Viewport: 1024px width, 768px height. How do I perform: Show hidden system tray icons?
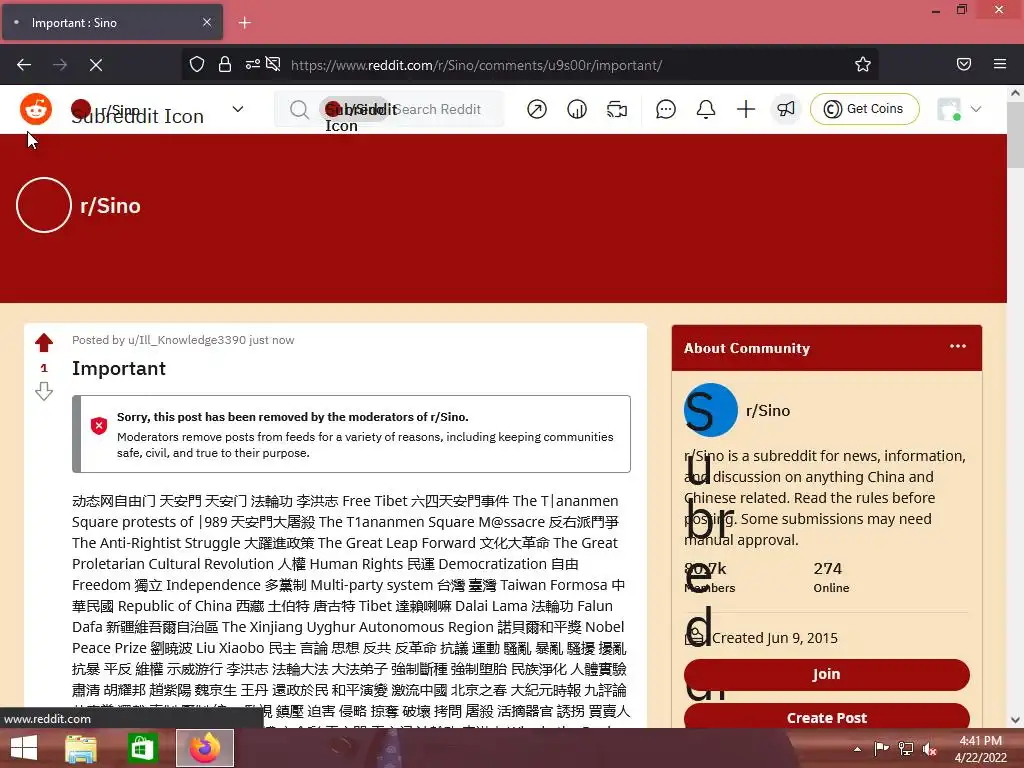point(857,748)
